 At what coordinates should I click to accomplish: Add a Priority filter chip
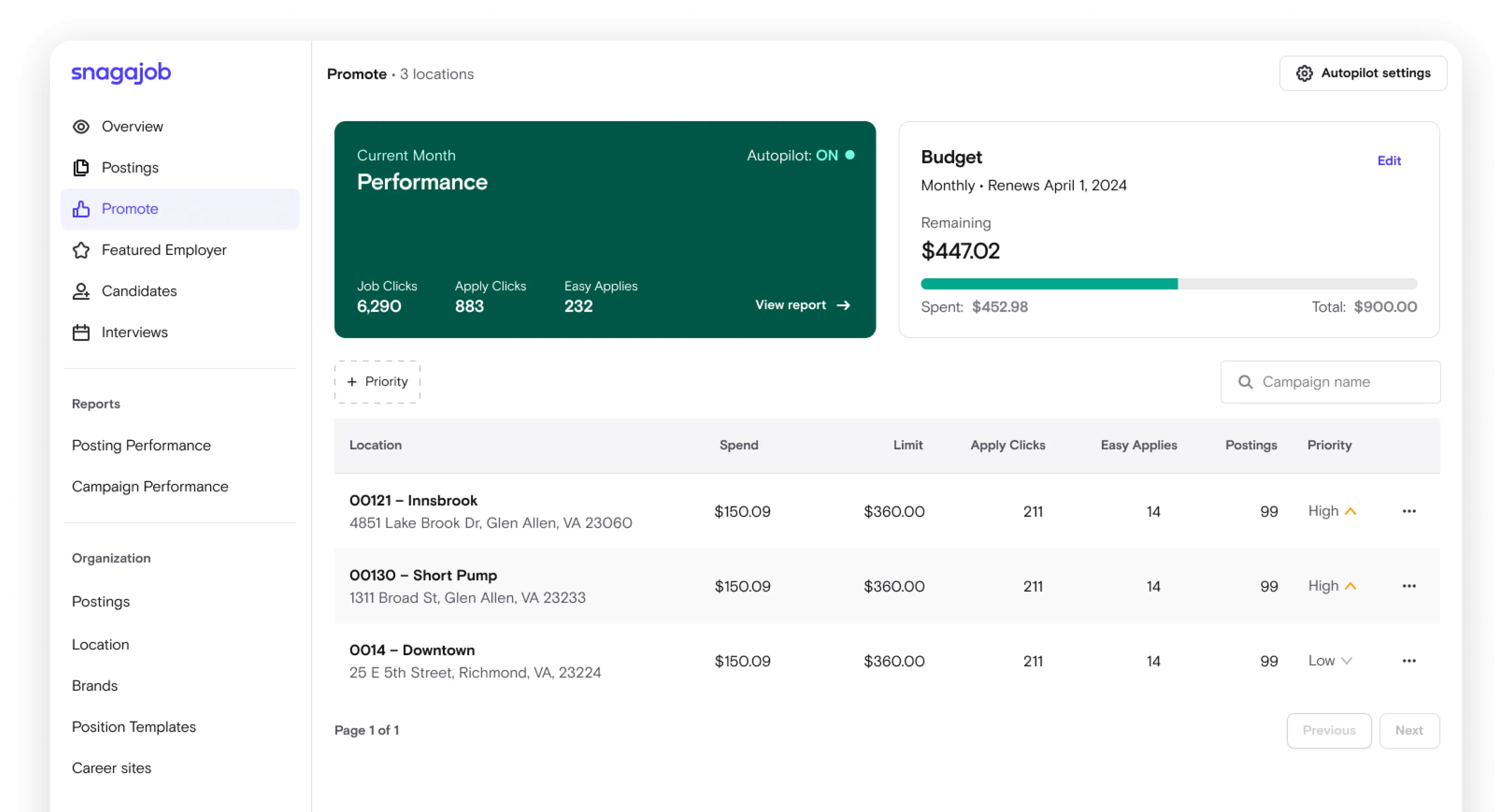[x=377, y=382]
